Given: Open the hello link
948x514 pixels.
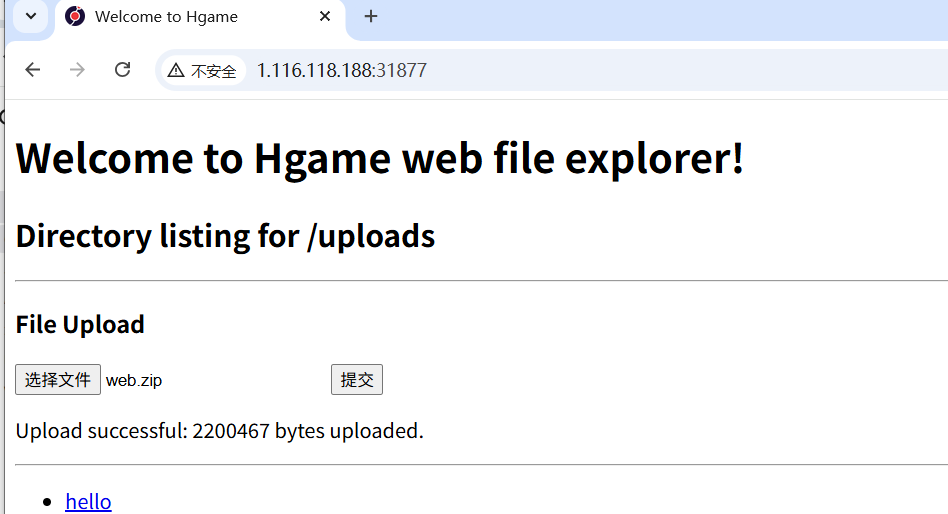Looking at the screenshot, I should (x=88, y=502).
